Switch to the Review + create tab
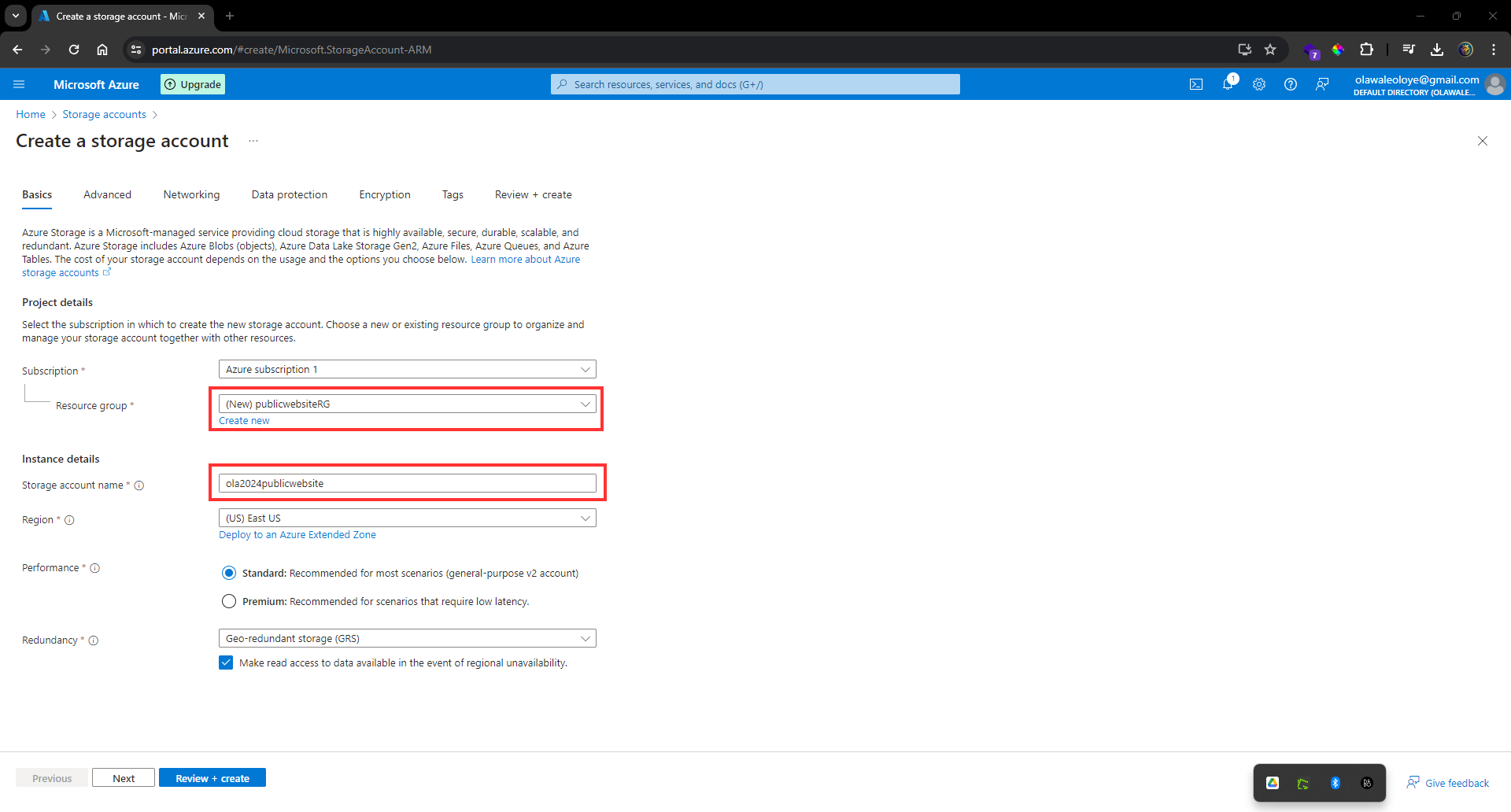Image resolution: width=1511 pixels, height=812 pixels. click(x=534, y=194)
